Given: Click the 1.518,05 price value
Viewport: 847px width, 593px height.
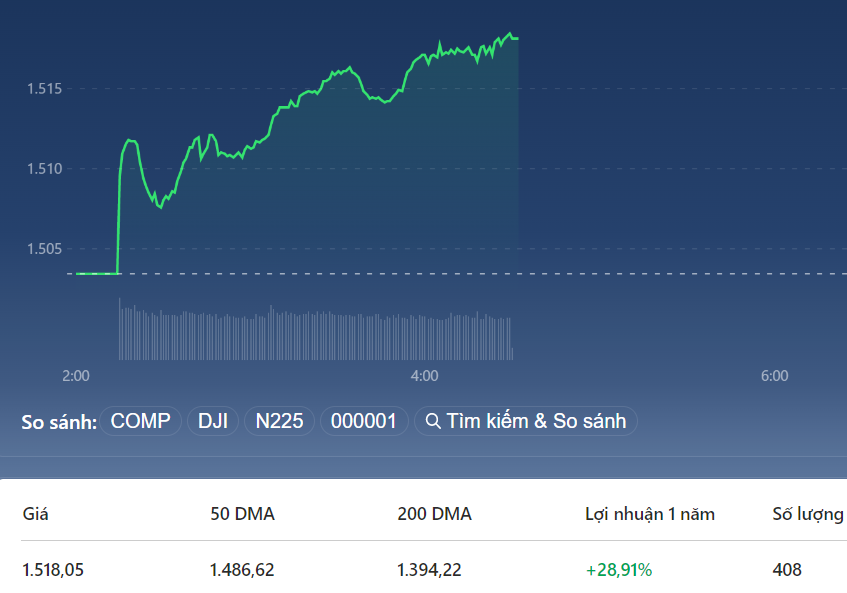Looking at the screenshot, I should pyautogui.click(x=54, y=570).
